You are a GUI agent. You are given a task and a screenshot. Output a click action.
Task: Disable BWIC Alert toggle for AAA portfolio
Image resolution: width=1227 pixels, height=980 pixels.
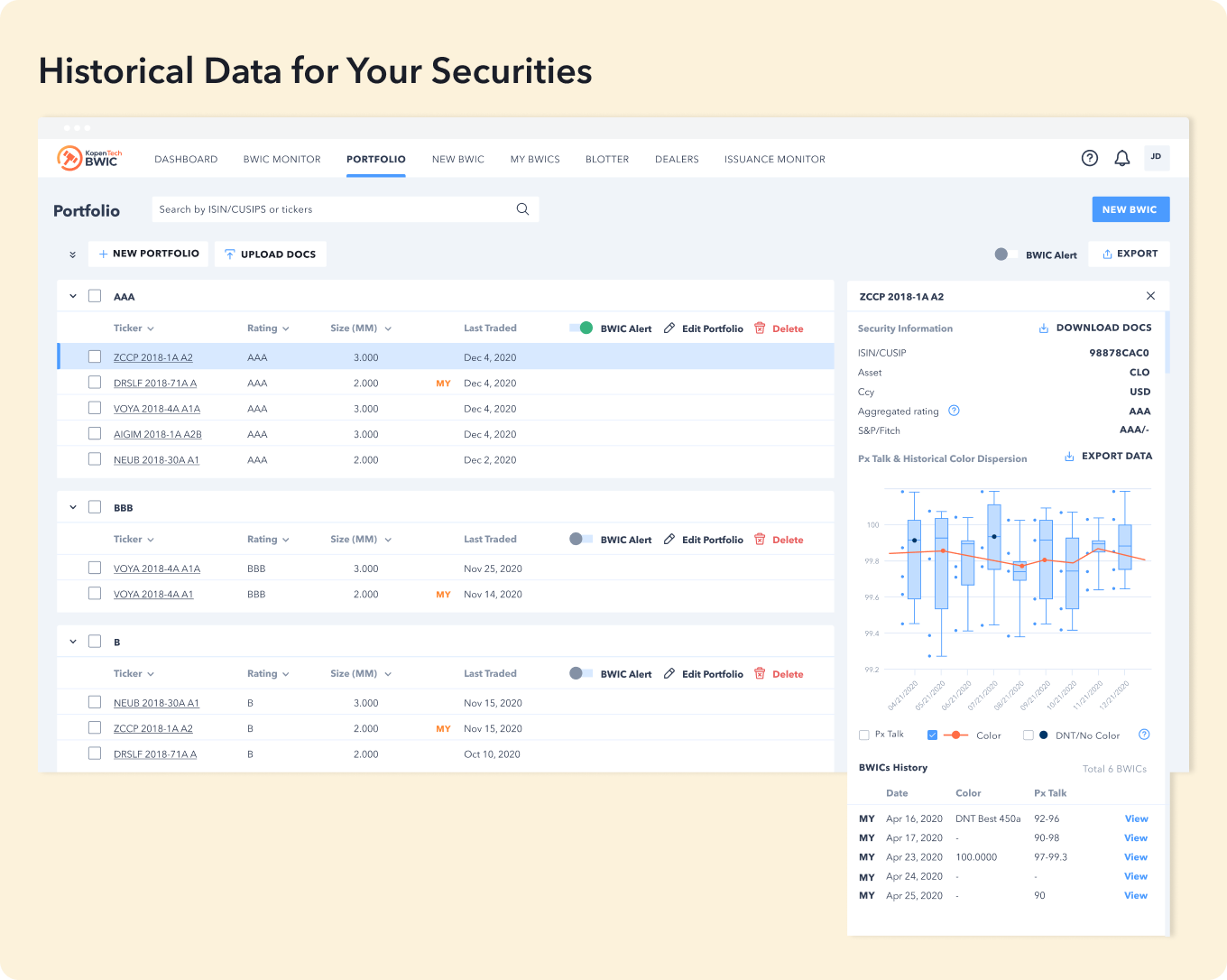[x=581, y=328]
